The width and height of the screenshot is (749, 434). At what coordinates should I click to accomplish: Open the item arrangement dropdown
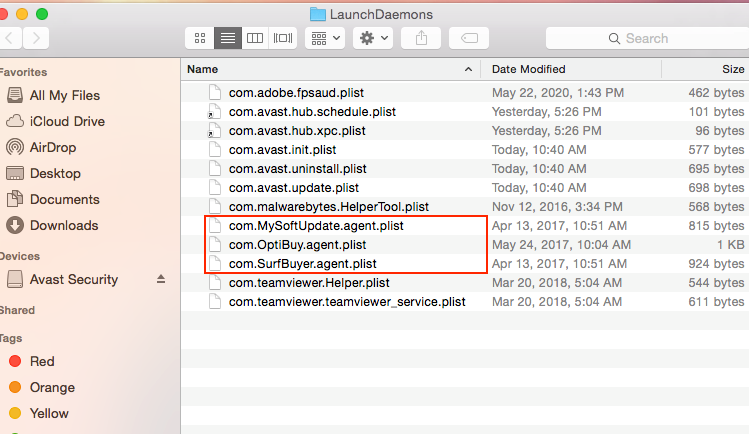click(325, 38)
